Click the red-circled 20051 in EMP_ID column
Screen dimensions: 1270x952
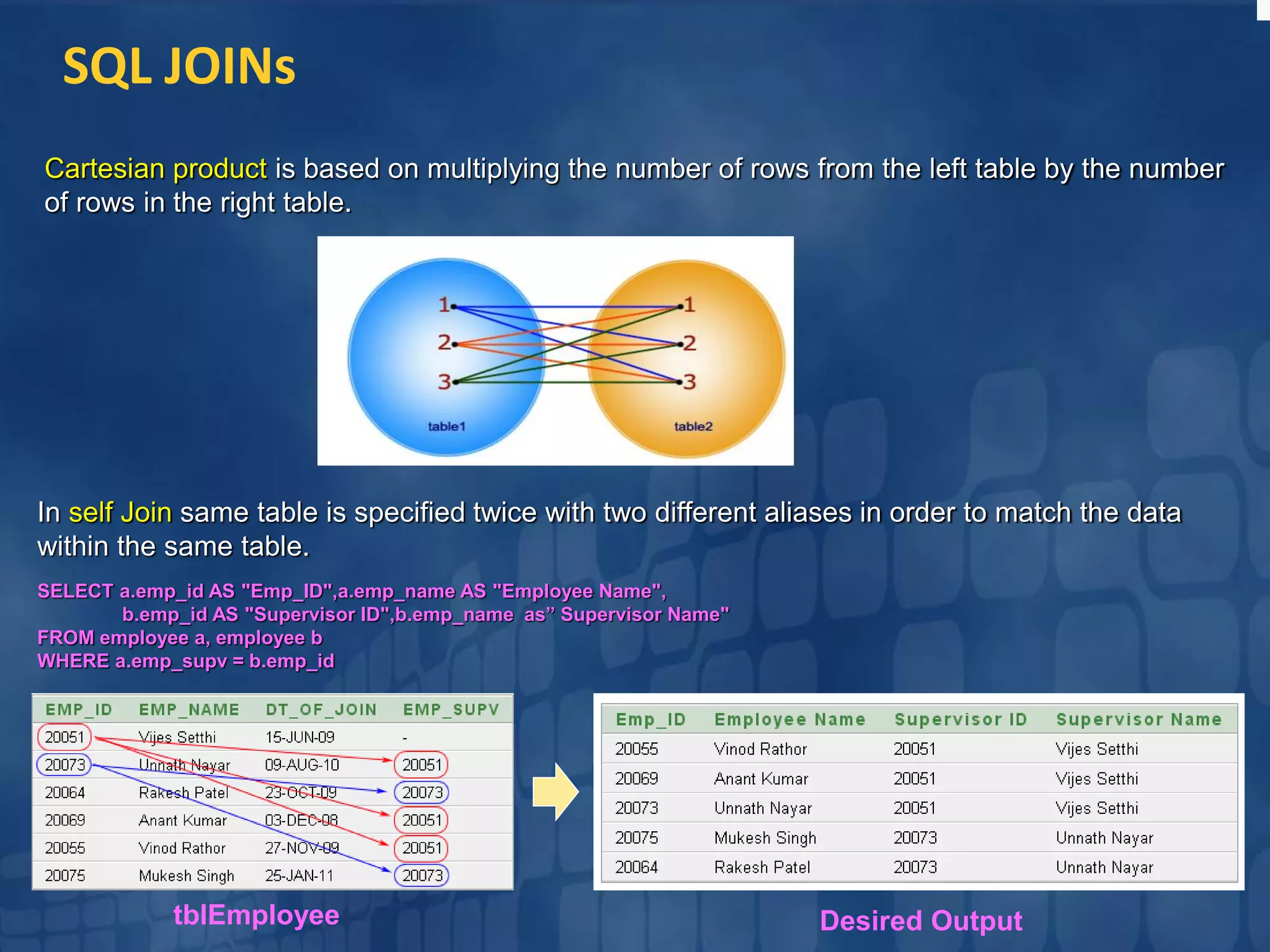click(x=64, y=737)
